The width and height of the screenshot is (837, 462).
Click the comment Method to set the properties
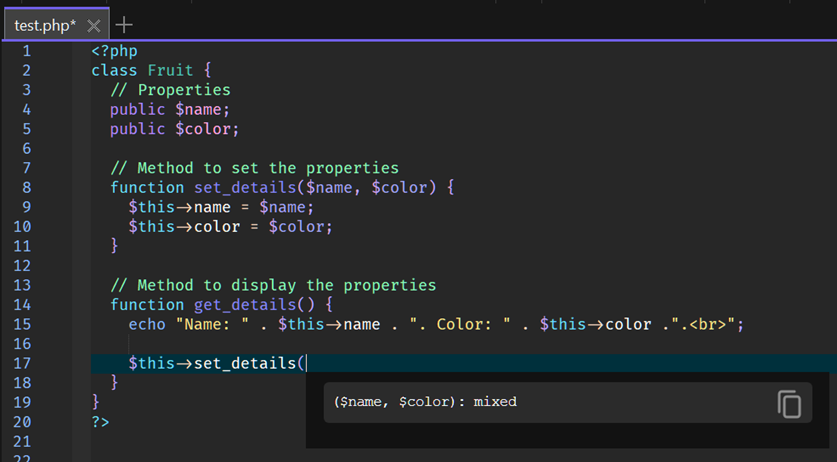(x=254, y=168)
